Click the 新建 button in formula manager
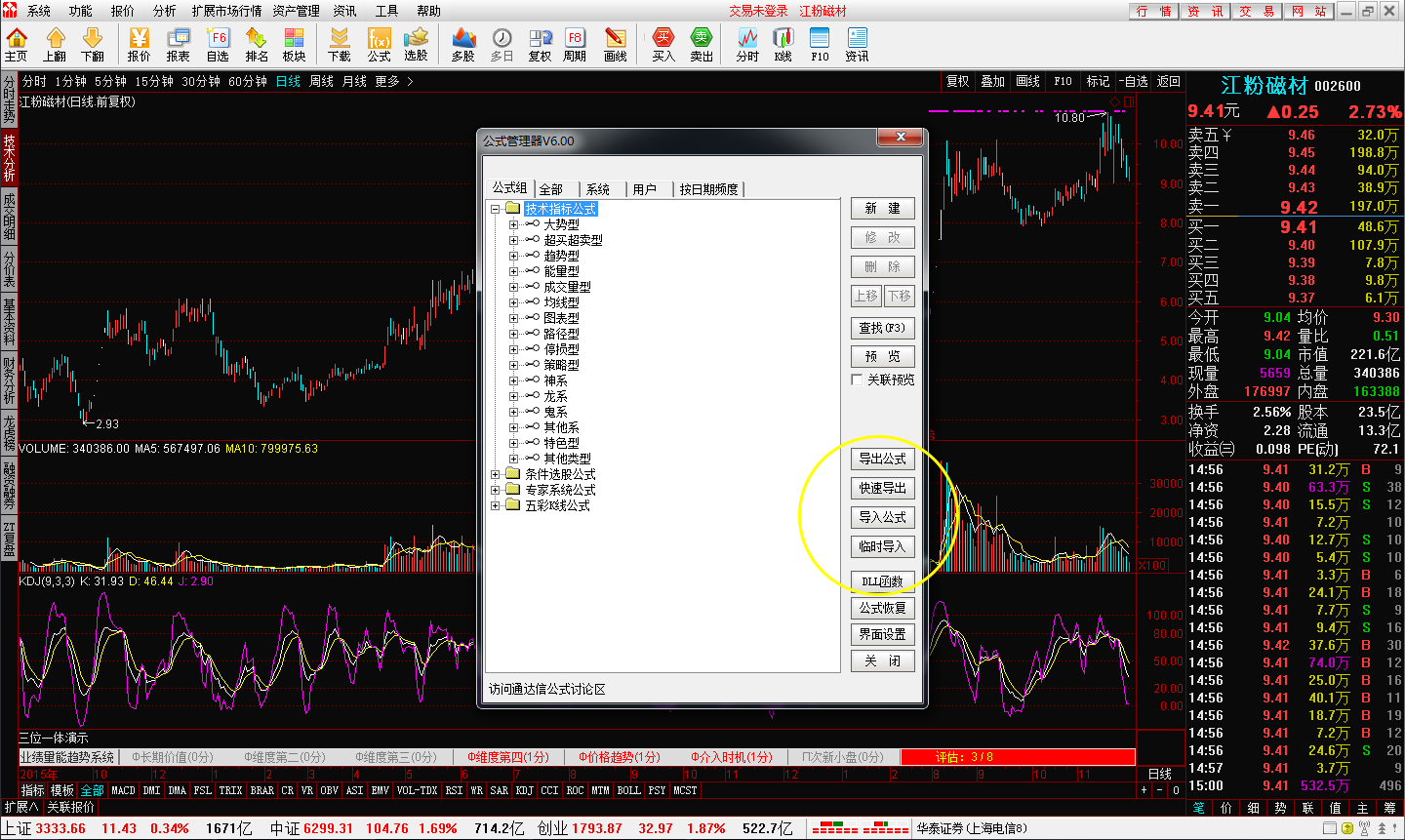 pos(882,208)
